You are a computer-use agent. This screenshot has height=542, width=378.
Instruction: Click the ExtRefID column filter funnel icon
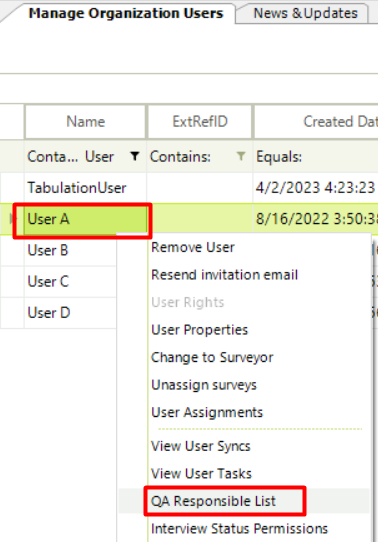point(241,156)
